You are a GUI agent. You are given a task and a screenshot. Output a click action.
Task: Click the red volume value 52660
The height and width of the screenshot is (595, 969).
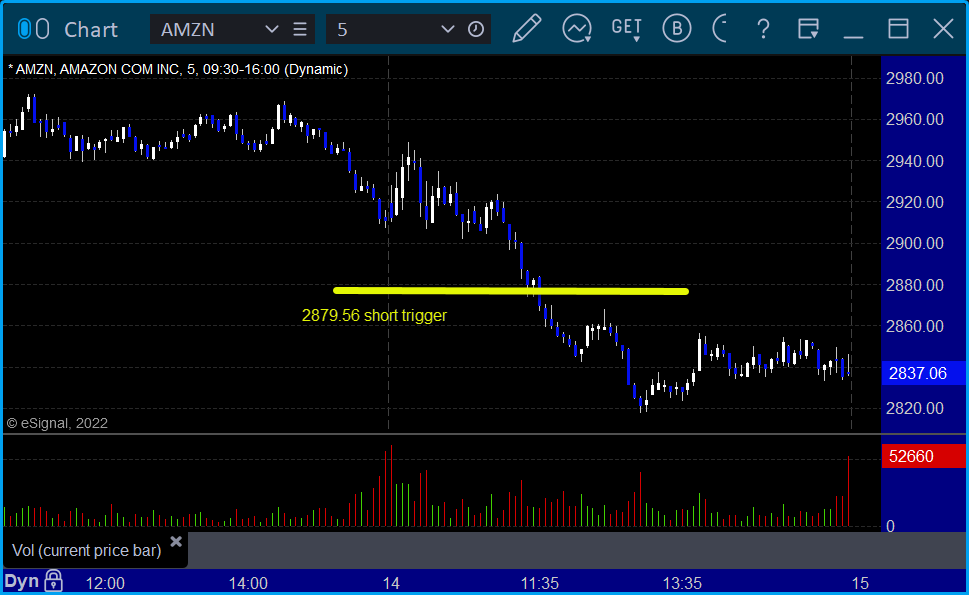click(923, 456)
